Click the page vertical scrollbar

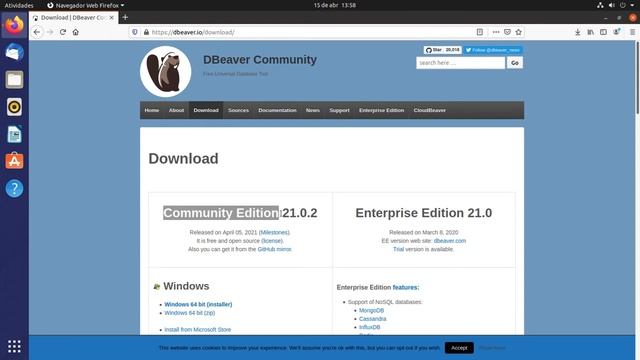pos(637,78)
